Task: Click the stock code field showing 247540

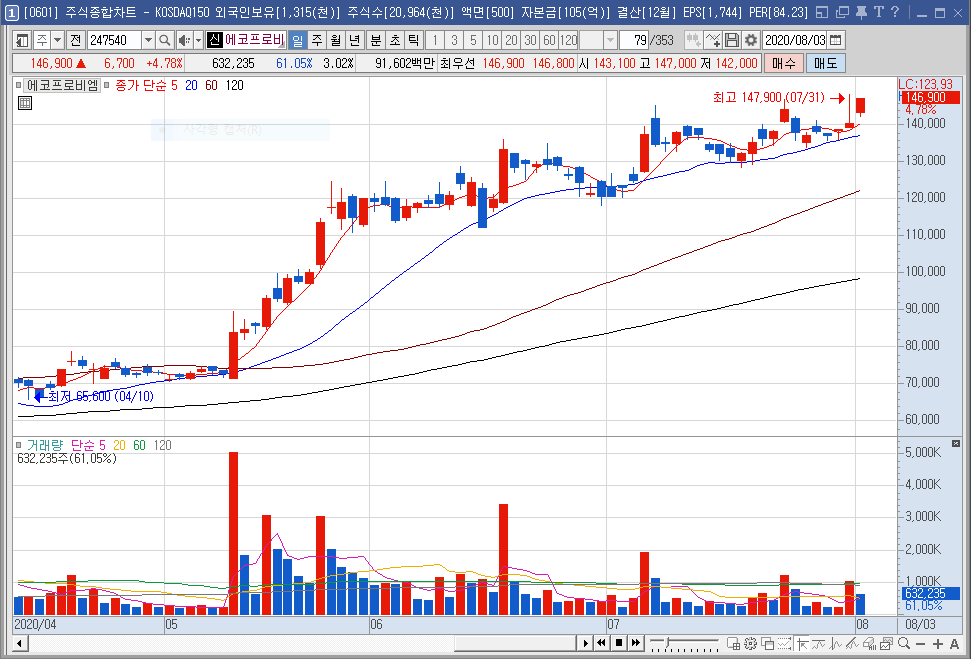Action: pyautogui.click(x=115, y=40)
